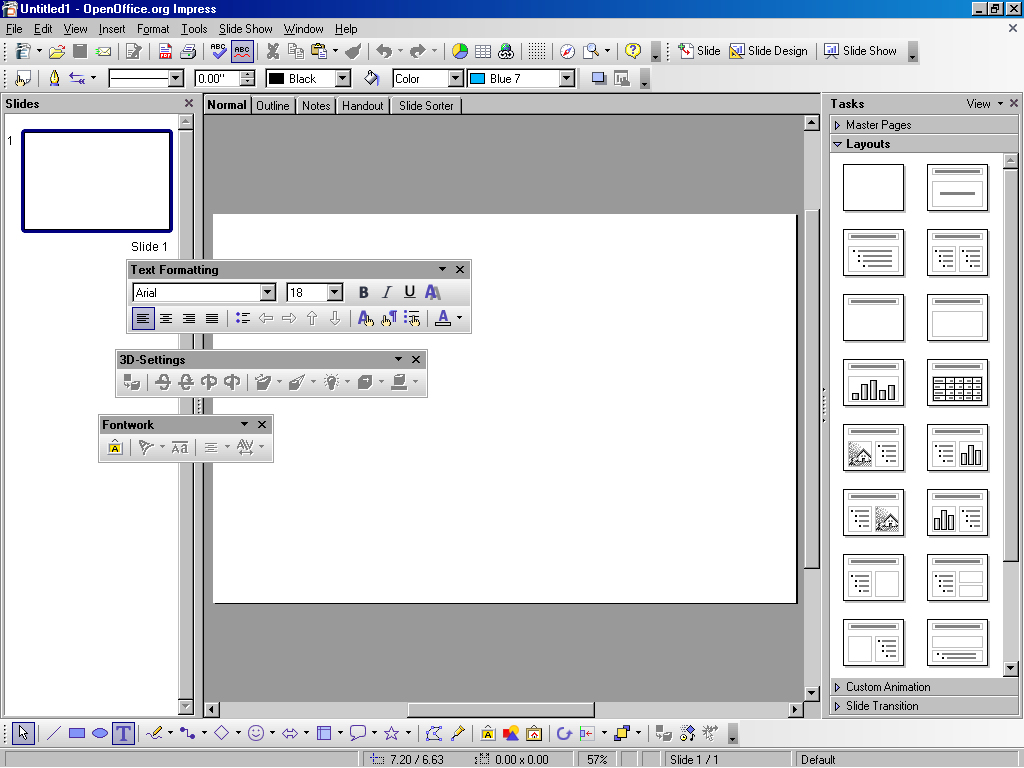Image resolution: width=1024 pixels, height=768 pixels.
Task: Switch to the Slide Sorter tab
Action: 426,105
